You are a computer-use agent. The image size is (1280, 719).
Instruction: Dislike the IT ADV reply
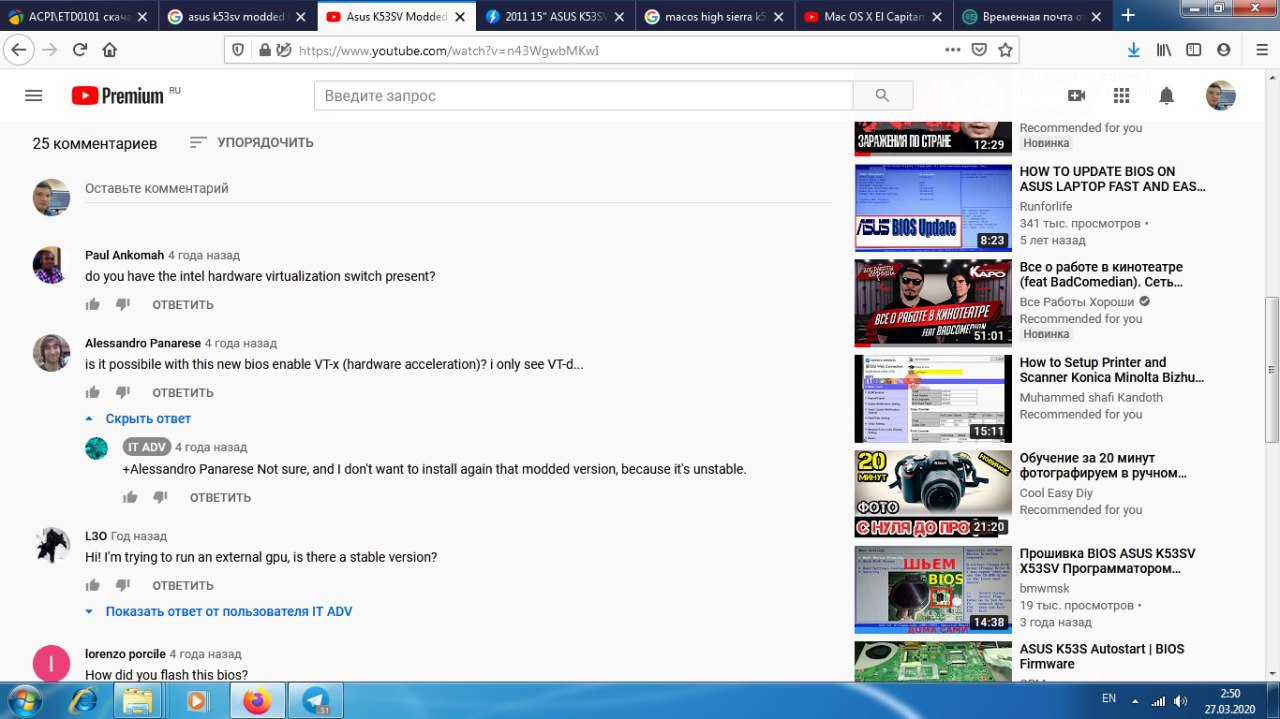(160, 497)
